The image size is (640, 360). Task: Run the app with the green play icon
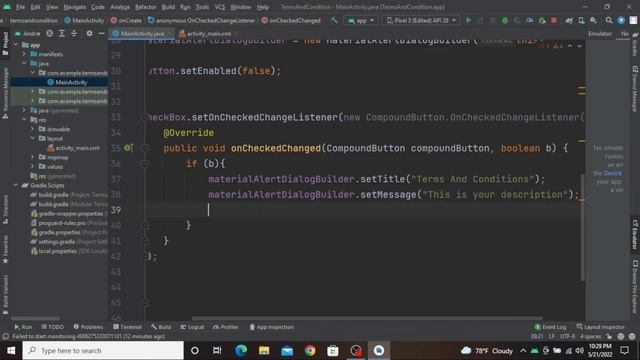pos(469,20)
